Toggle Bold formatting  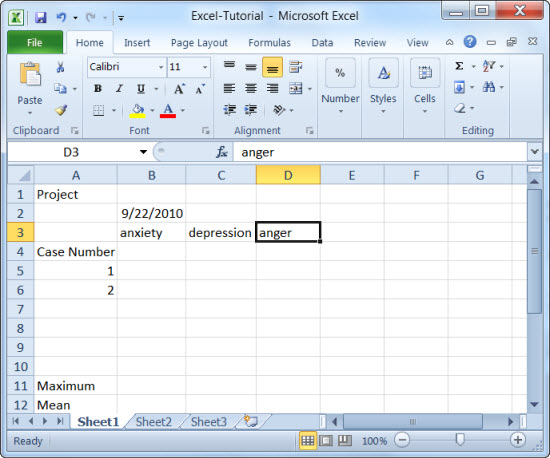98,89
